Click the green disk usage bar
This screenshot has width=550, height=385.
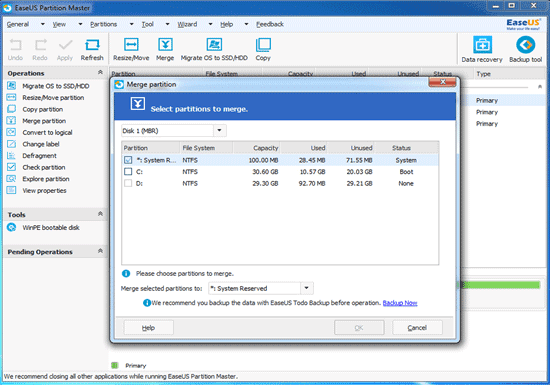click(501, 285)
